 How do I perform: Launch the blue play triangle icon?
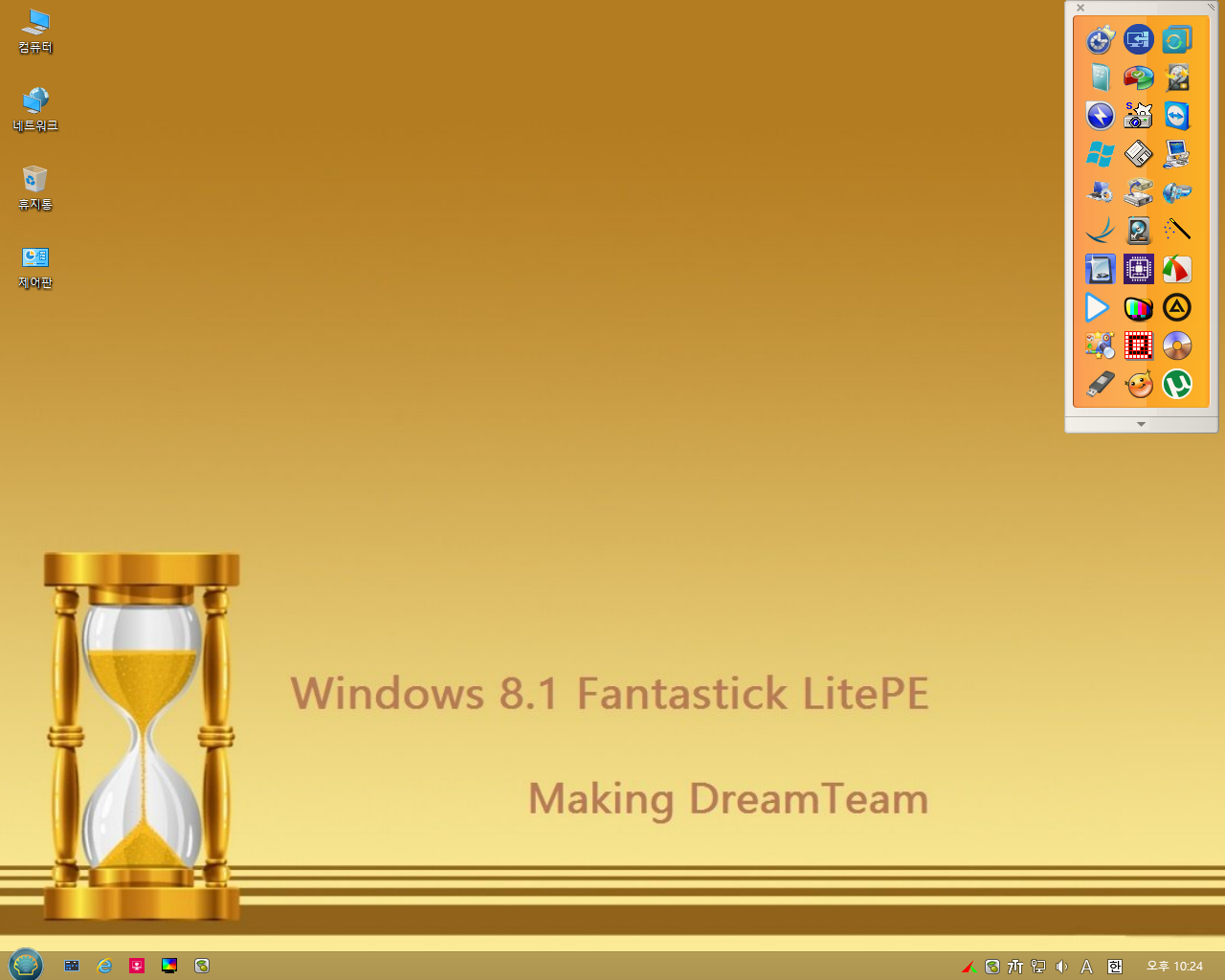pyautogui.click(x=1100, y=307)
